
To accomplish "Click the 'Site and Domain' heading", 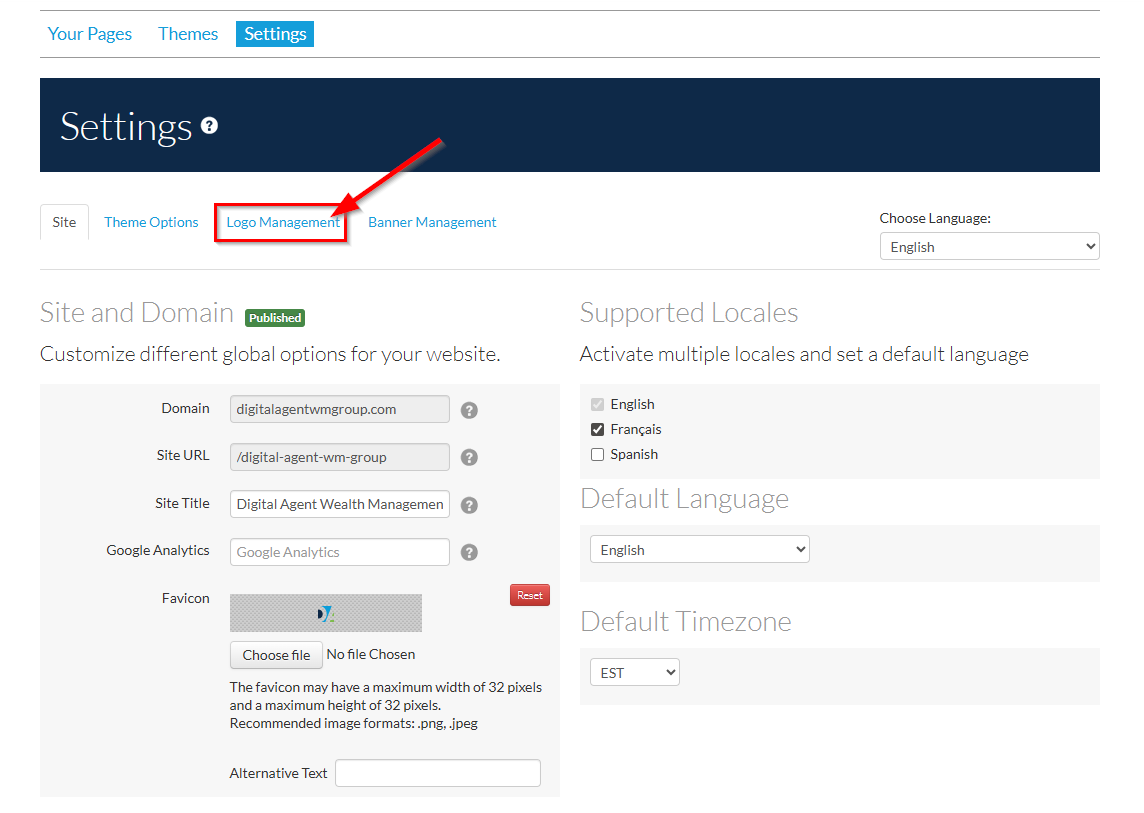I will click(136, 312).
